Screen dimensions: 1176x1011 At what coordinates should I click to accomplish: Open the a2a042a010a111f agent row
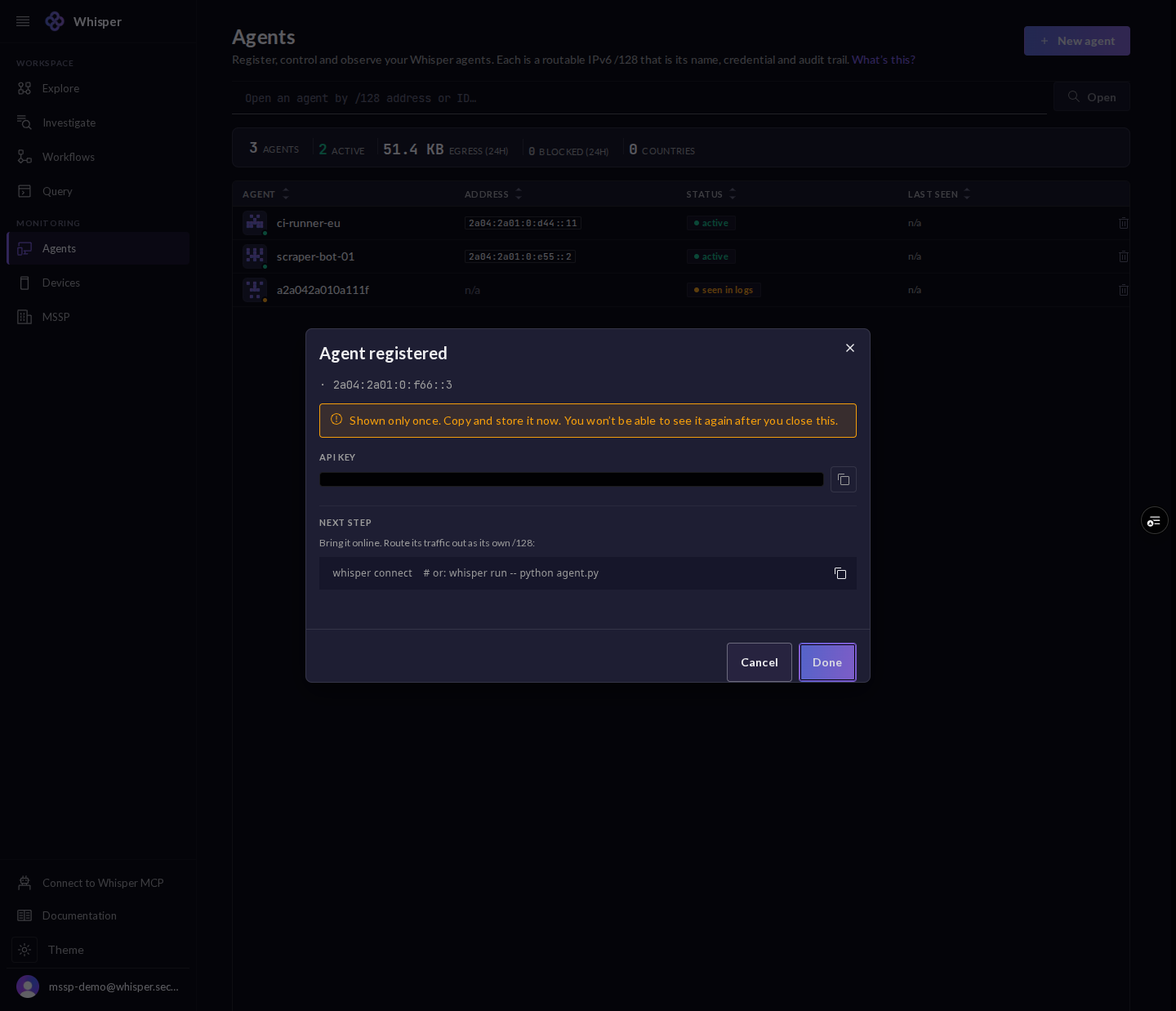[x=681, y=290]
